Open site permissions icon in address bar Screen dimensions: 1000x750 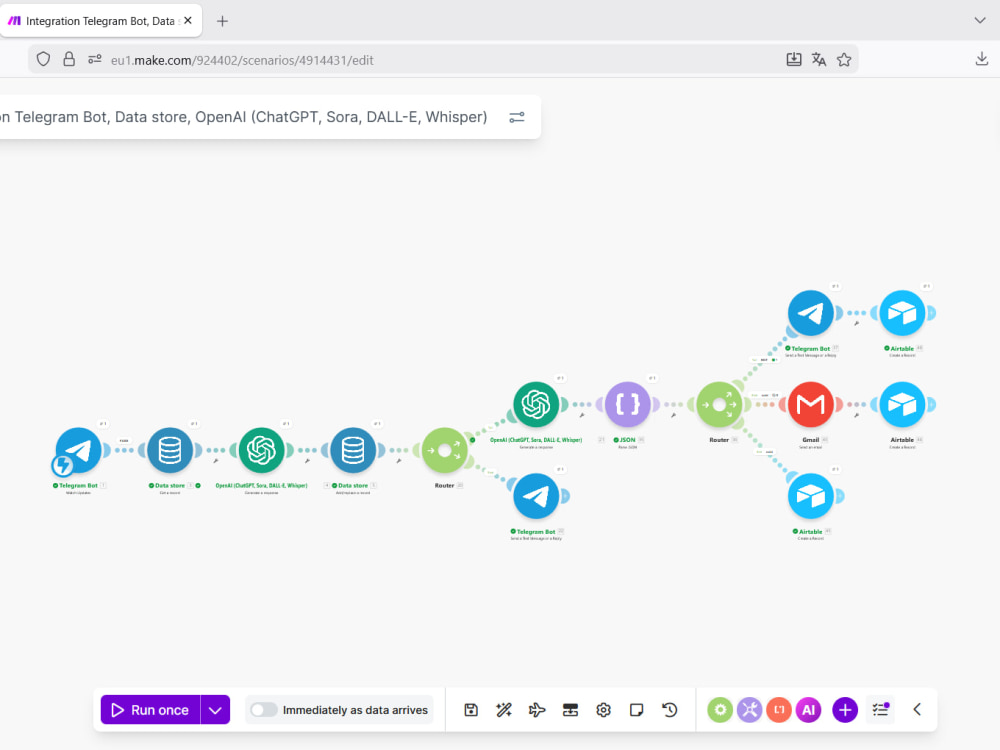[x=95, y=59]
